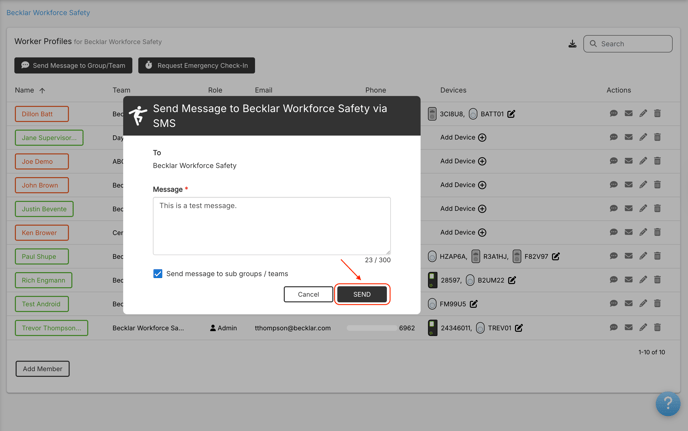Download worker profiles list icon
688x431 pixels.
click(572, 44)
